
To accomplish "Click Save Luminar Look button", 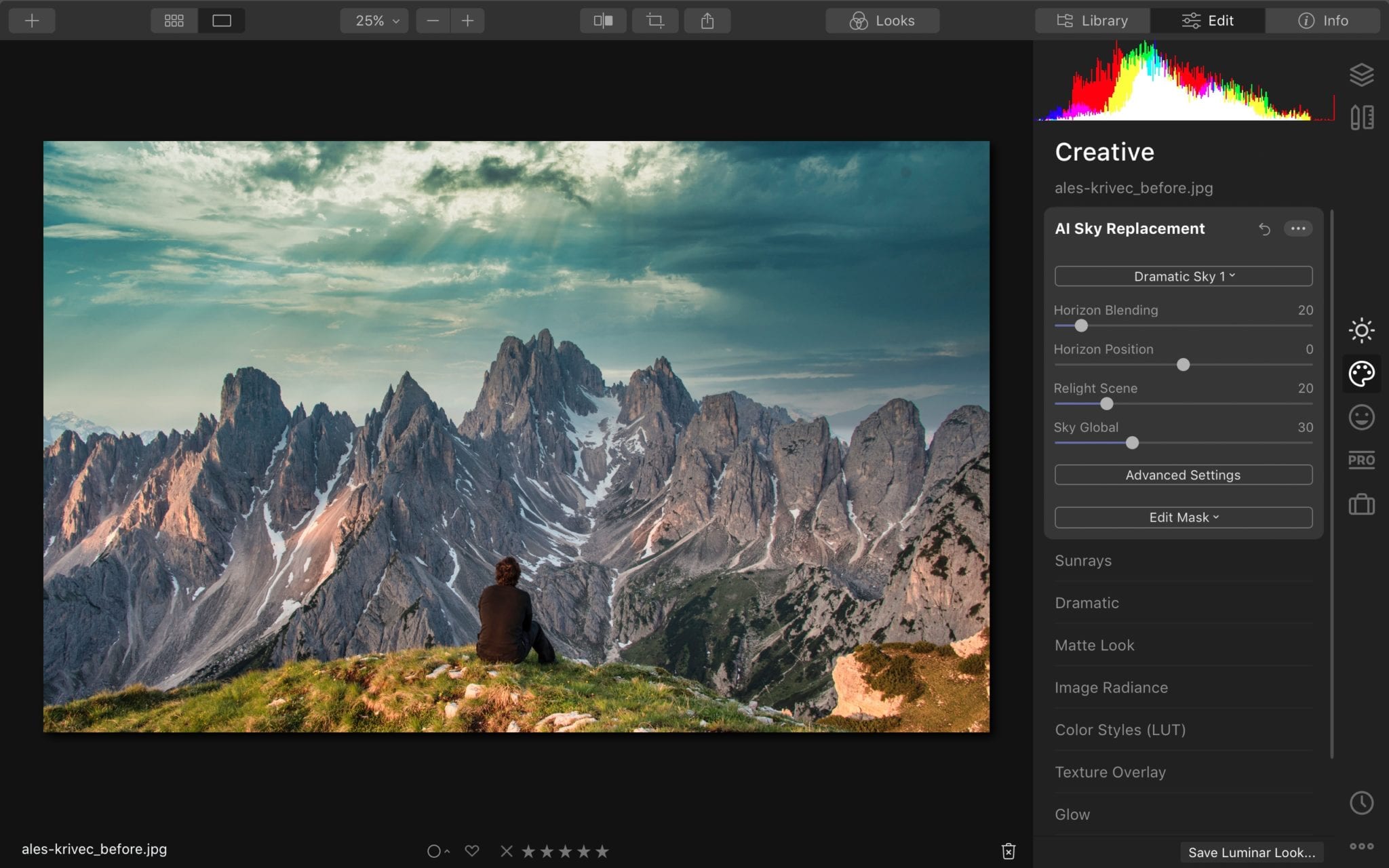I will [x=1251, y=852].
